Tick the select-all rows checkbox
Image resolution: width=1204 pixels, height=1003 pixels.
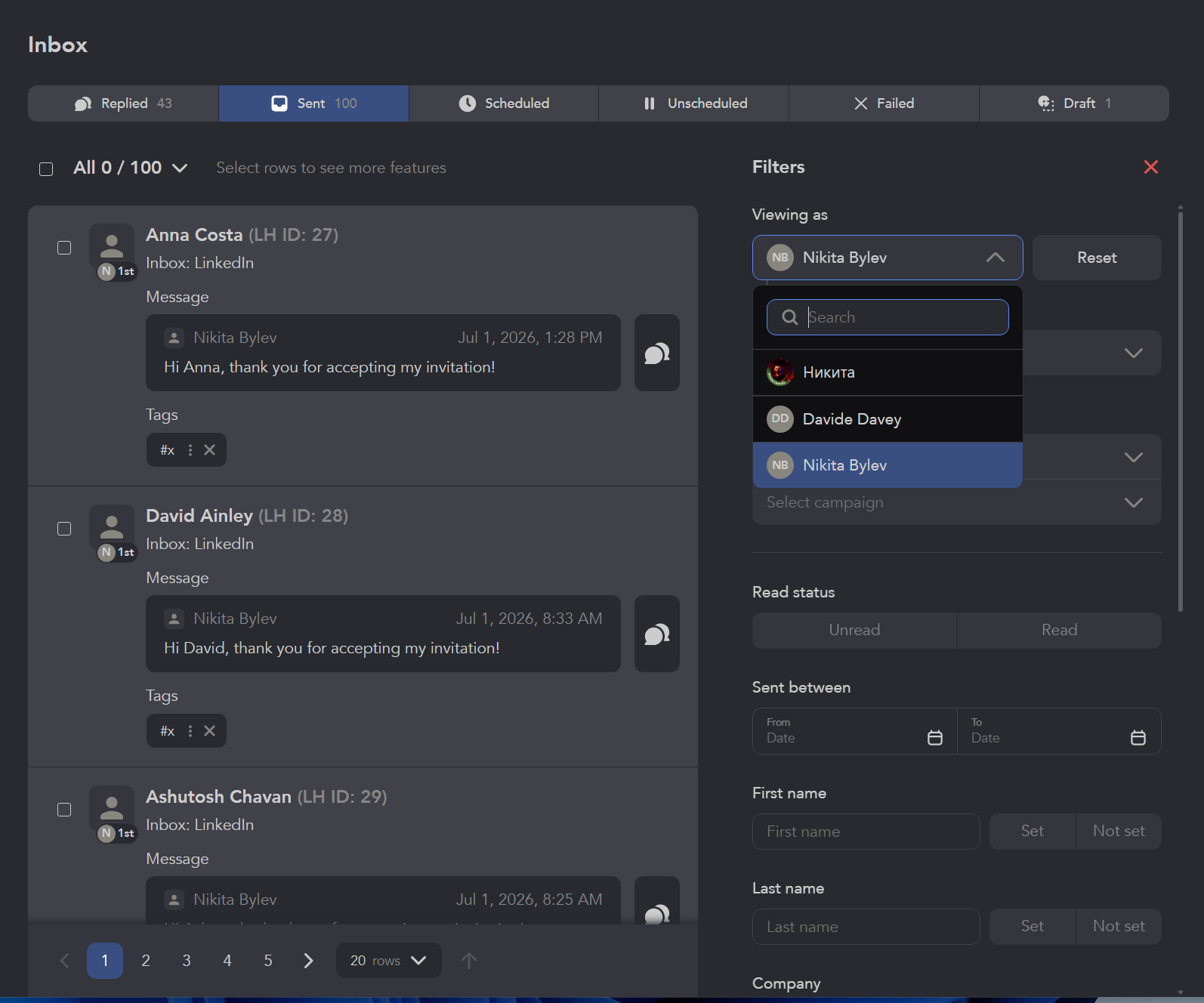[46, 169]
